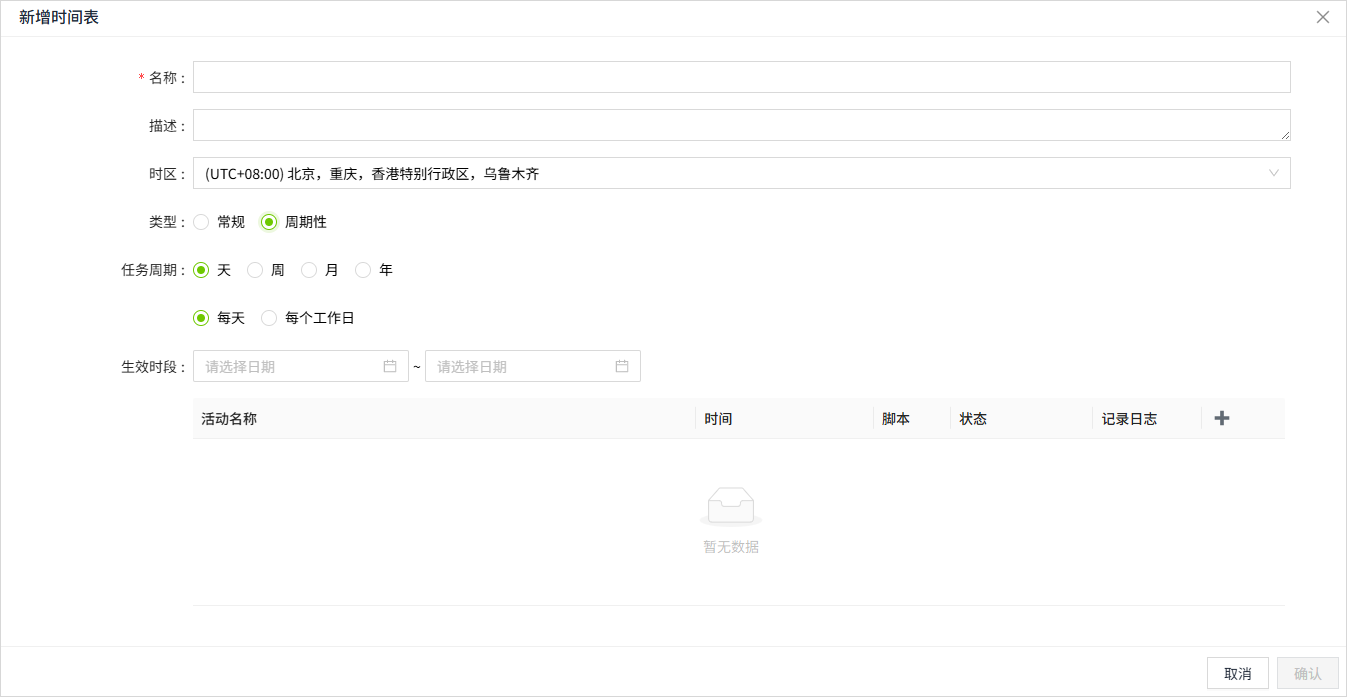Select the 每个工作日 option
The width and height of the screenshot is (1347, 697).
[x=269, y=318]
